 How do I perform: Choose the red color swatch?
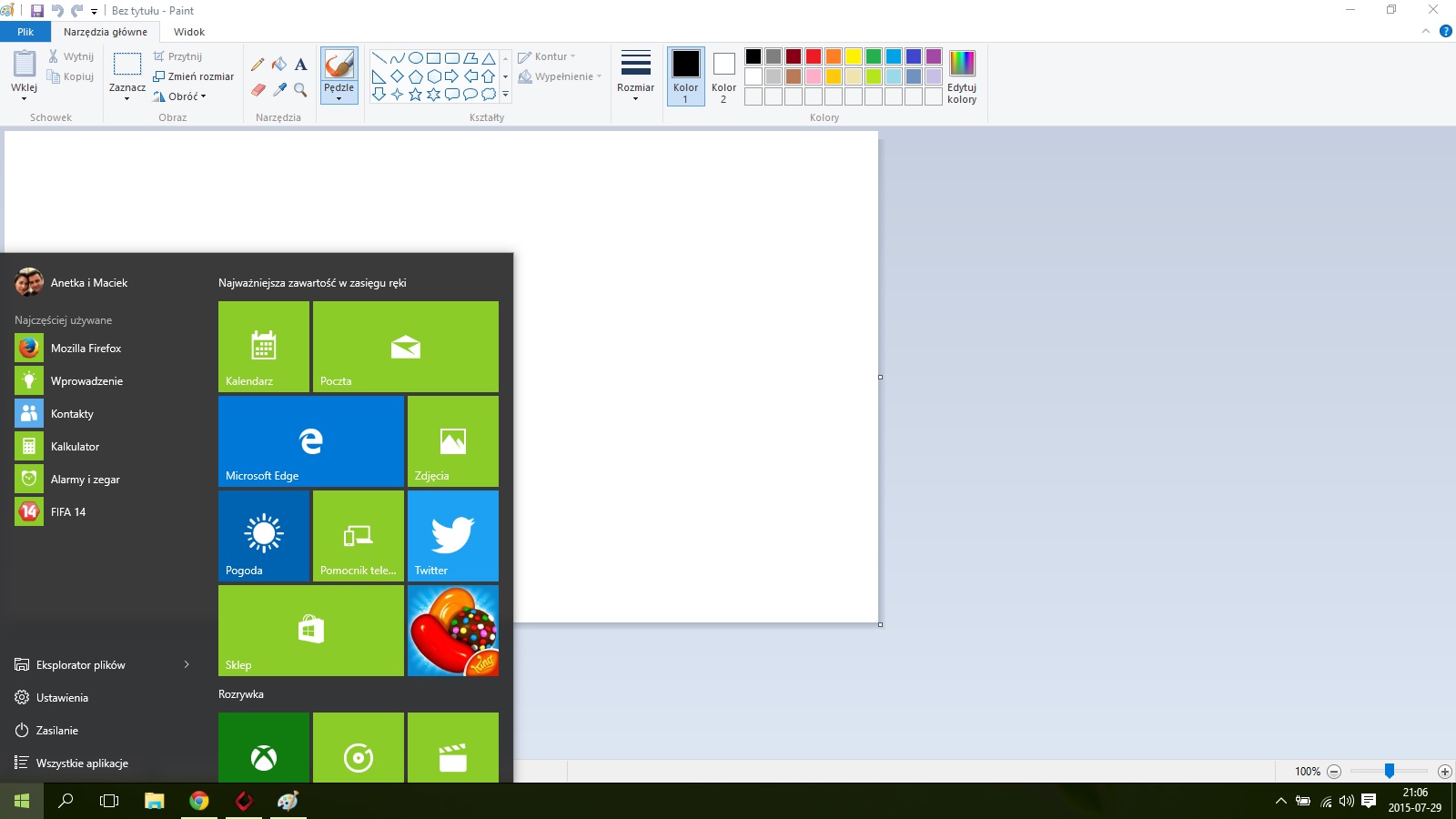[x=814, y=56]
